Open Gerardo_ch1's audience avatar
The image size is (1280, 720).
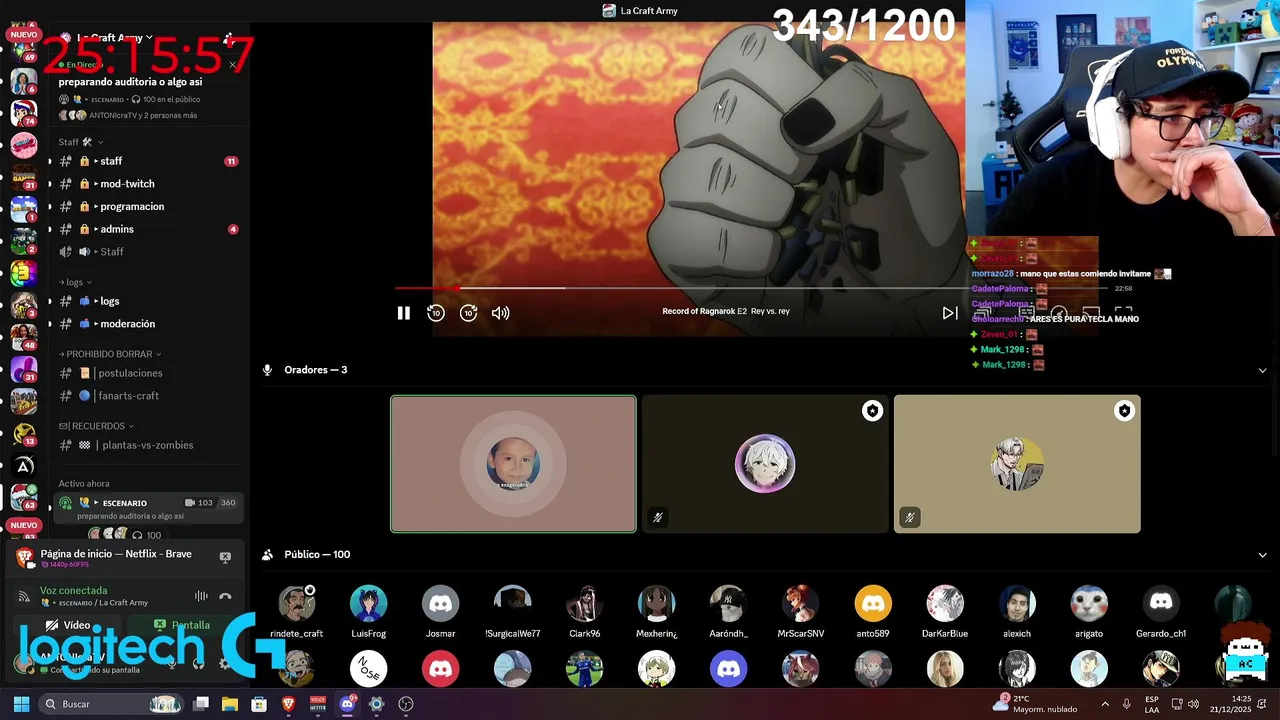1161,604
